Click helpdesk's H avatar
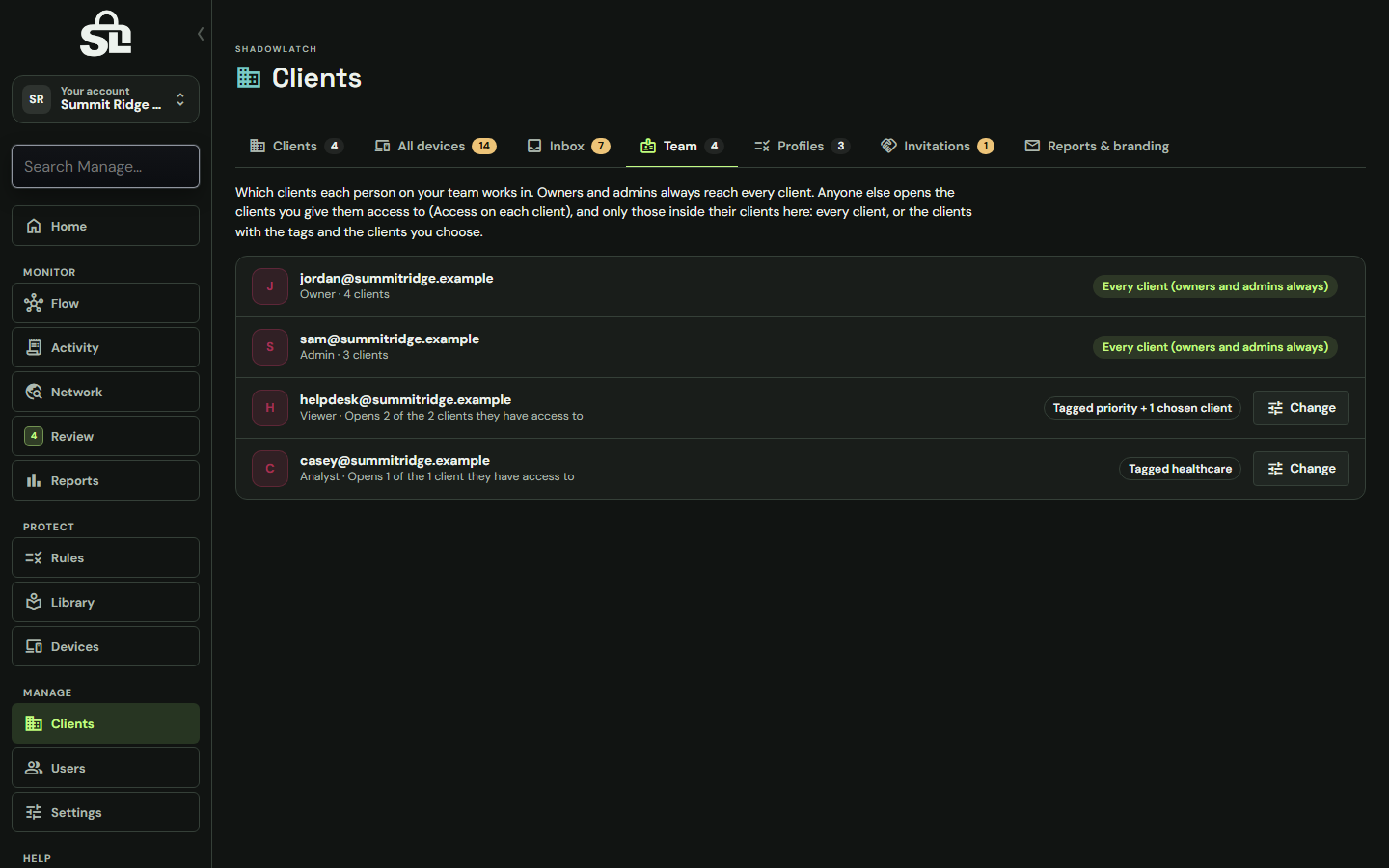 click(x=270, y=408)
